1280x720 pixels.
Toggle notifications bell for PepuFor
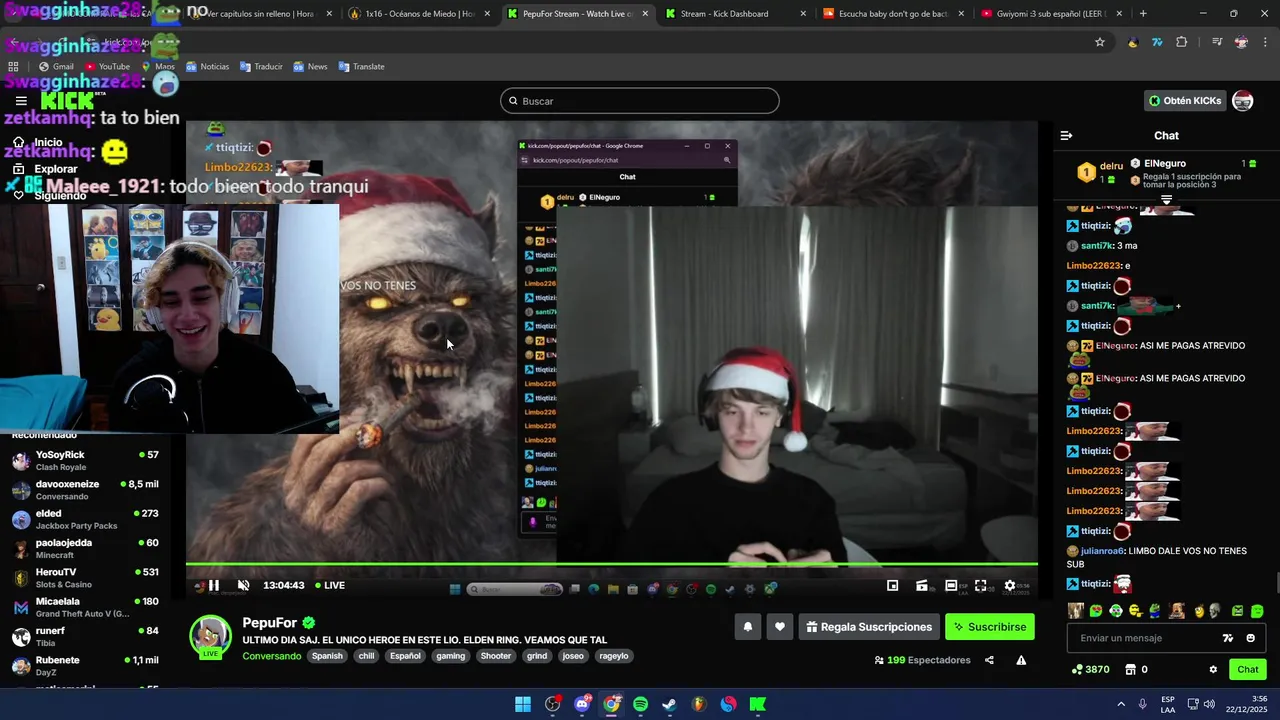(x=747, y=627)
